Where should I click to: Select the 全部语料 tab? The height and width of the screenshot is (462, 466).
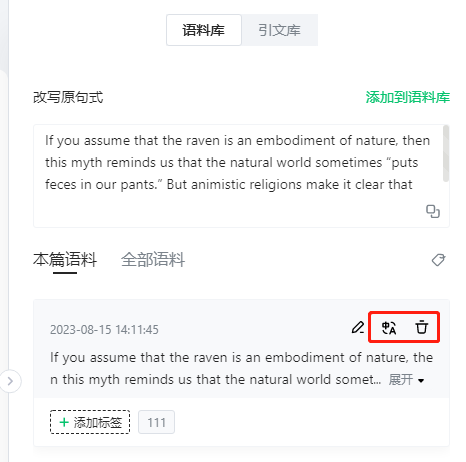point(153,260)
